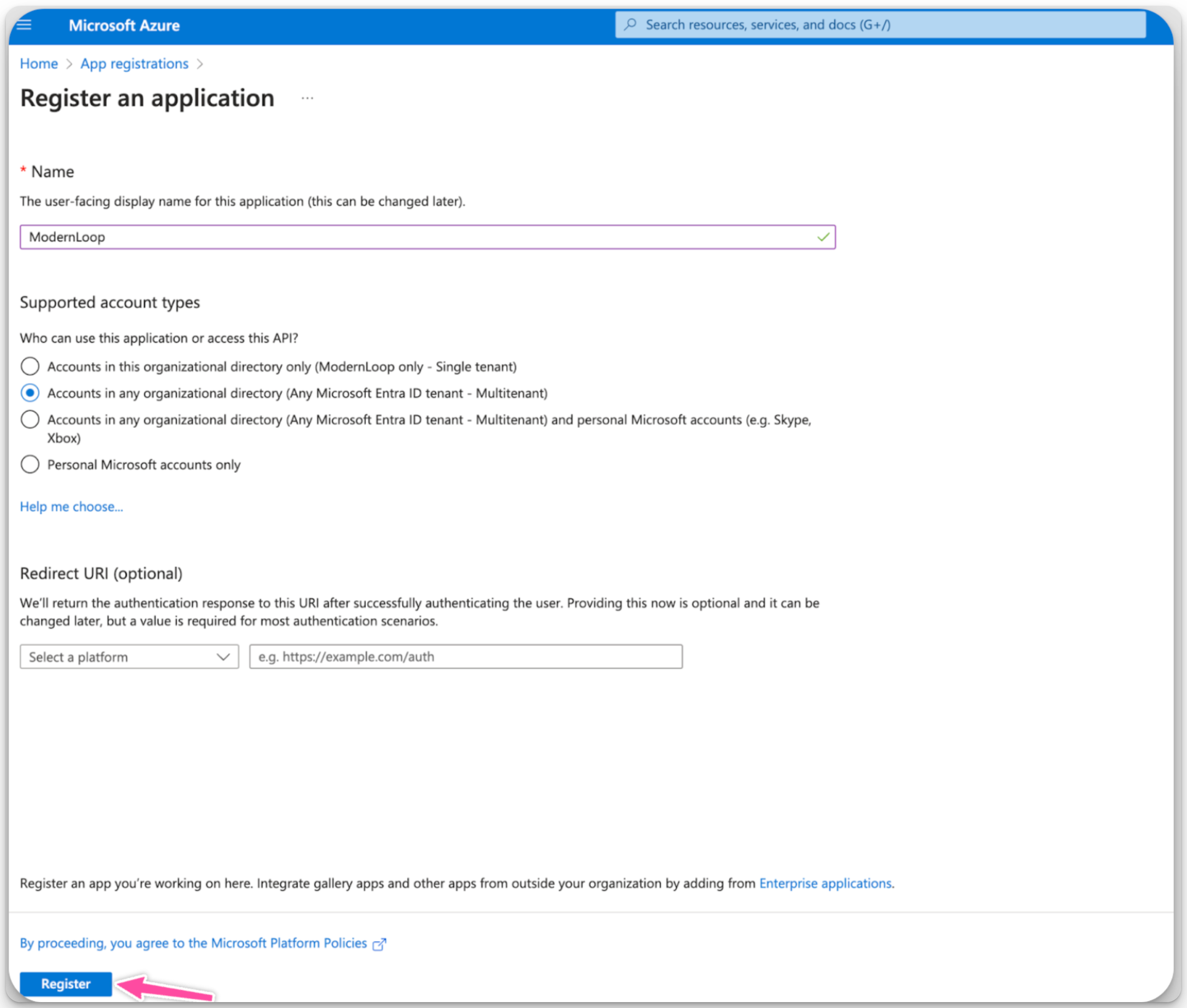The image size is (1187, 1008).
Task: Focus the Redirect URI input field
Action: [466, 657]
